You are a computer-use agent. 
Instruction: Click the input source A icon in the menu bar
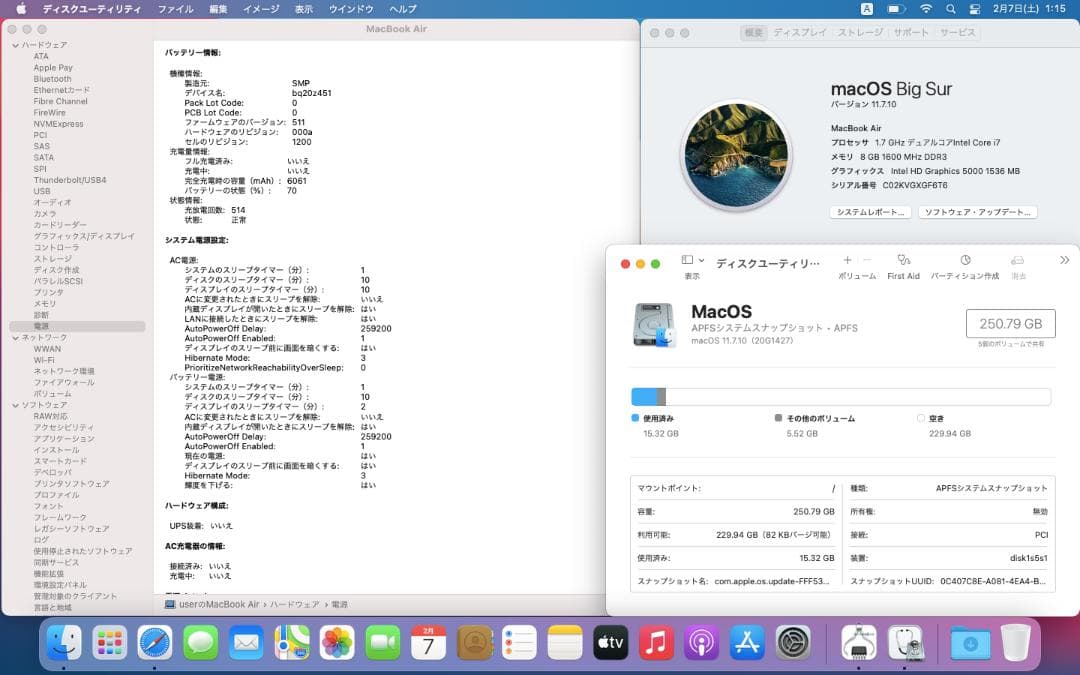click(866, 9)
